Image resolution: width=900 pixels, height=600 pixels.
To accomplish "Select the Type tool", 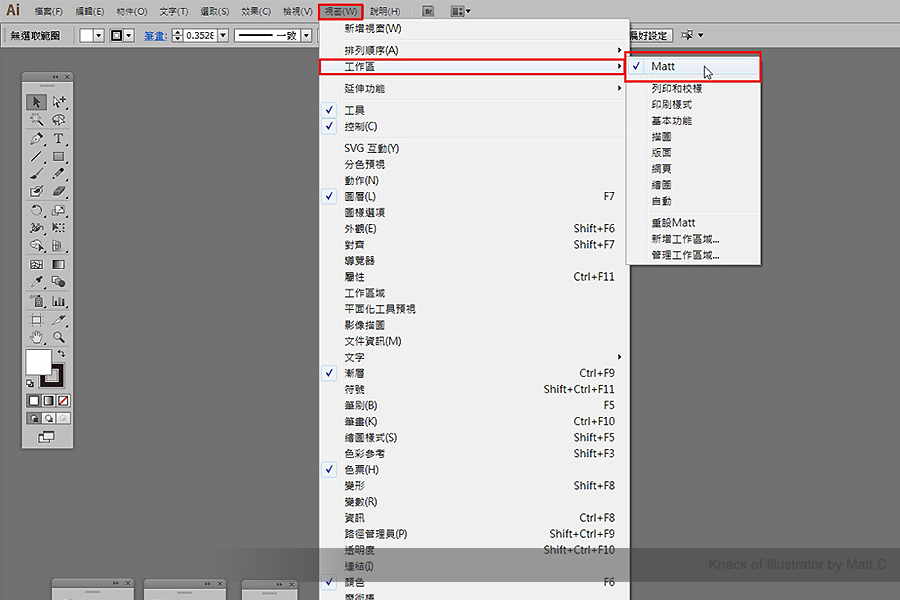I will 59,138.
